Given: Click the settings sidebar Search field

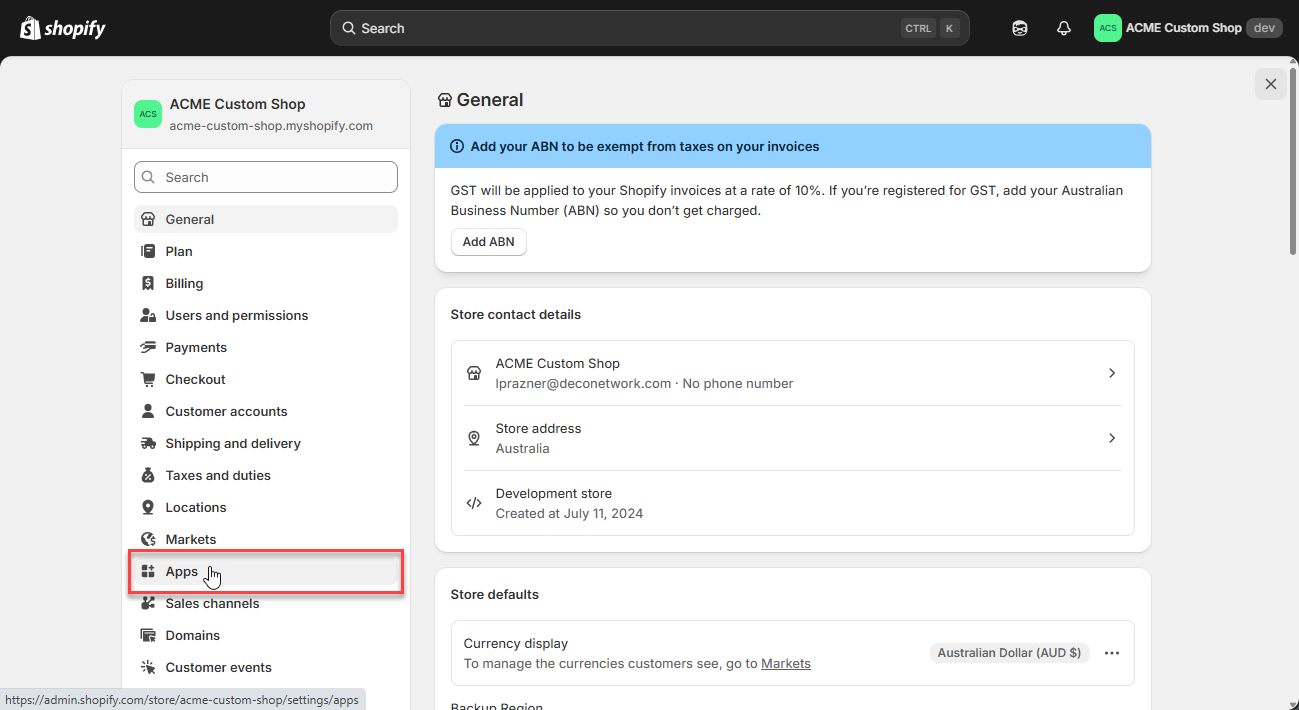Looking at the screenshot, I should coord(266,177).
